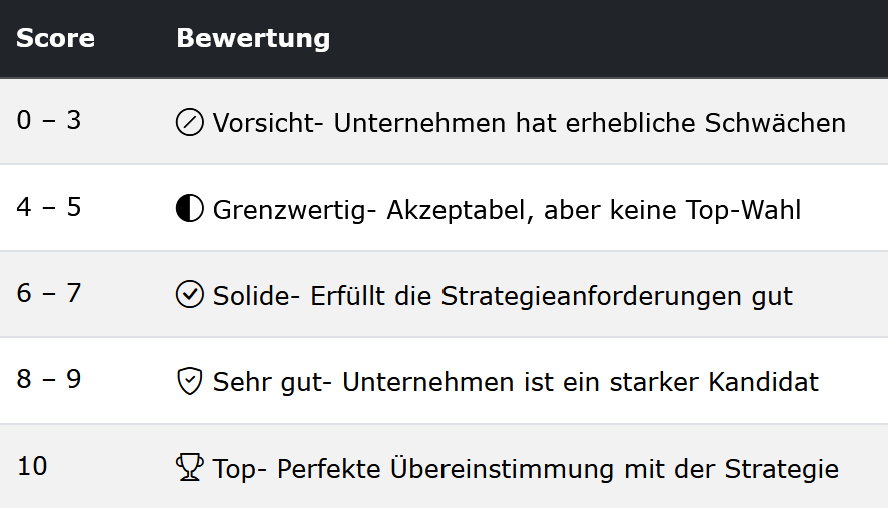Click the word Strategie in last row
The width and height of the screenshot is (888, 508).
782,469
